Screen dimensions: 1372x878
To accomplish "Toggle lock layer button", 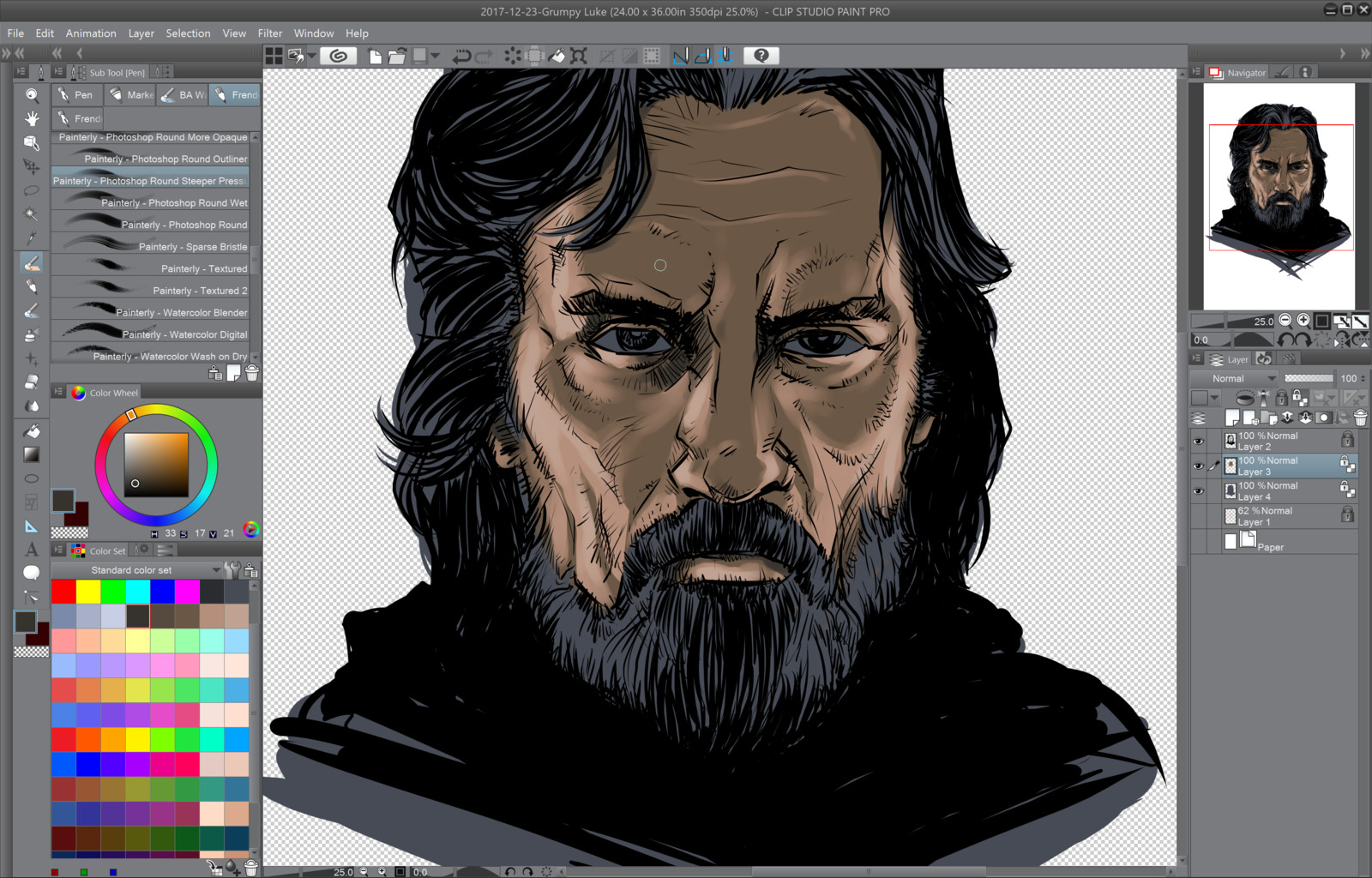I will point(1281,398).
